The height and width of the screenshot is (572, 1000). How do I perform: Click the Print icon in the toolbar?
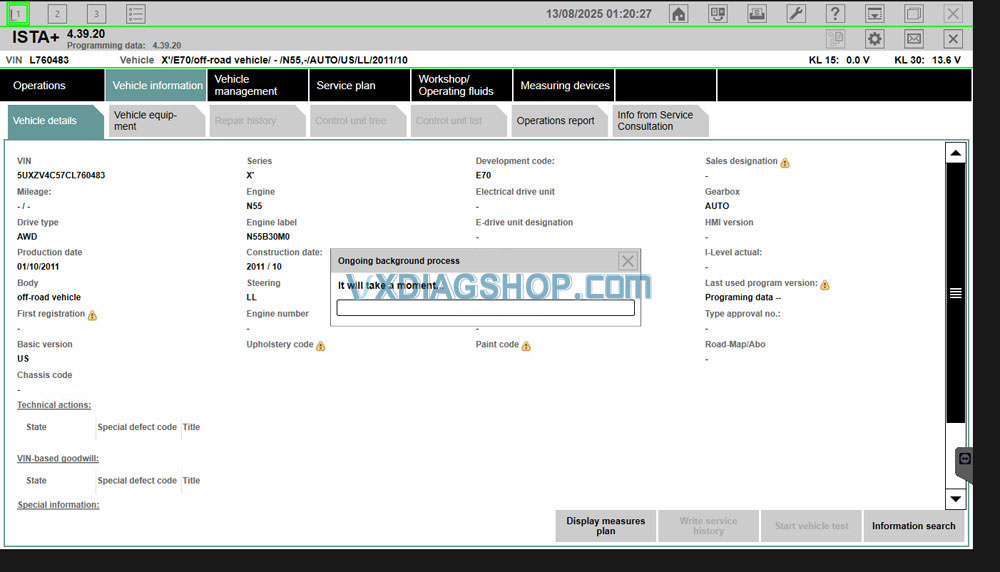tap(757, 13)
